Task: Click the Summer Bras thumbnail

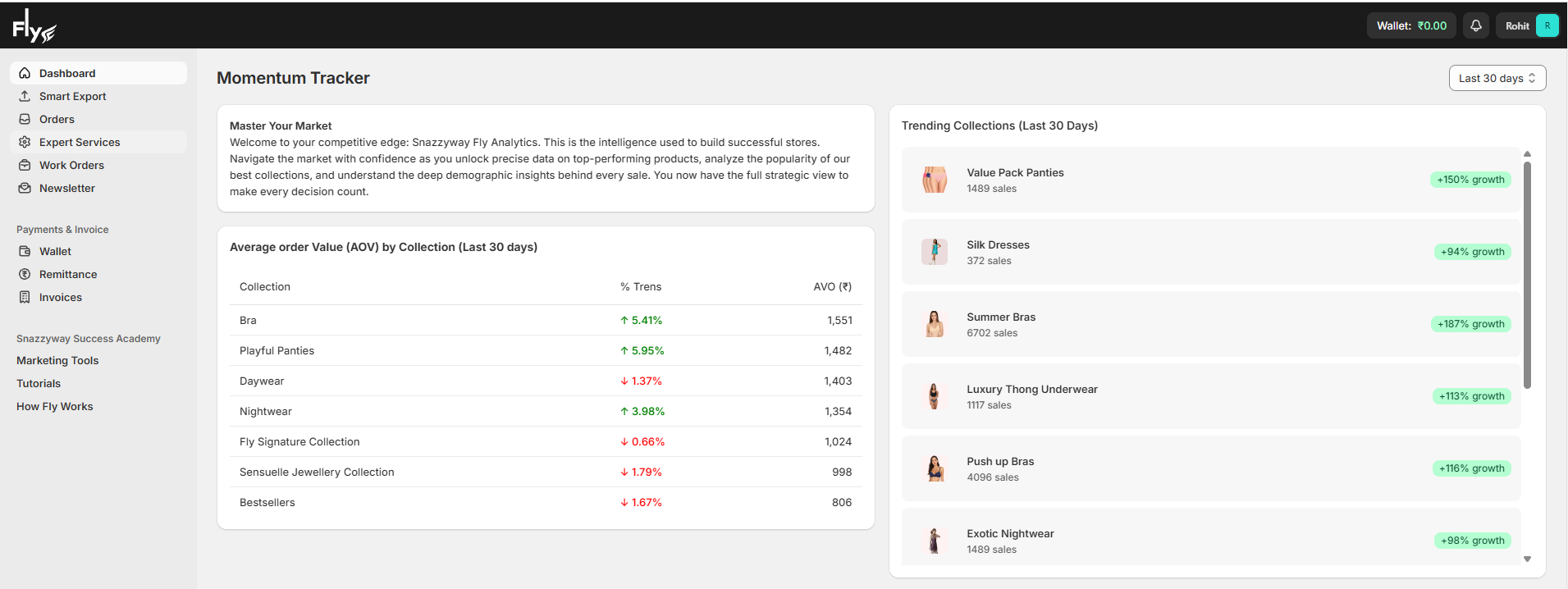Action: (x=935, y=324)
